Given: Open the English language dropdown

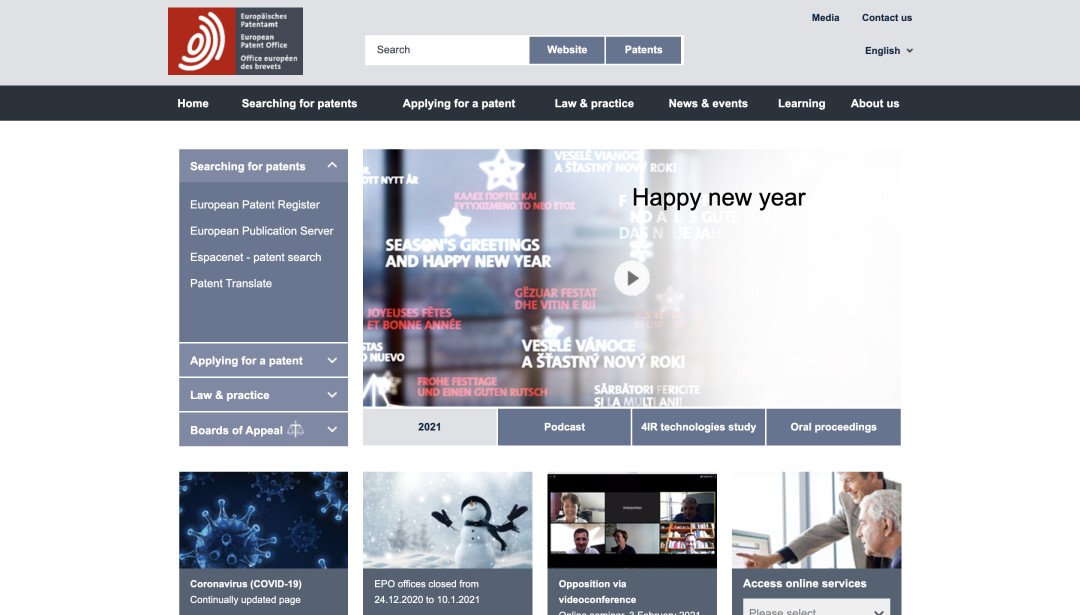Looking at the screenshot, I should (889, 50).
